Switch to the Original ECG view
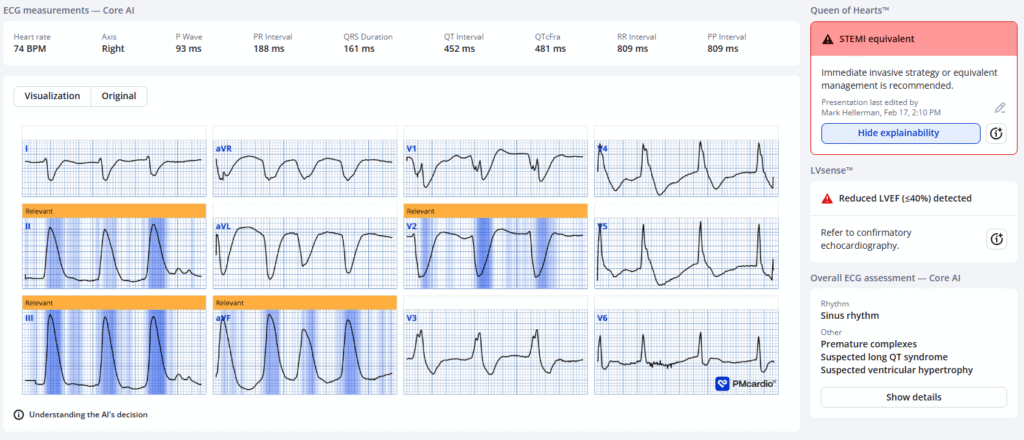Screen dimensions: 1024x440 119,97
